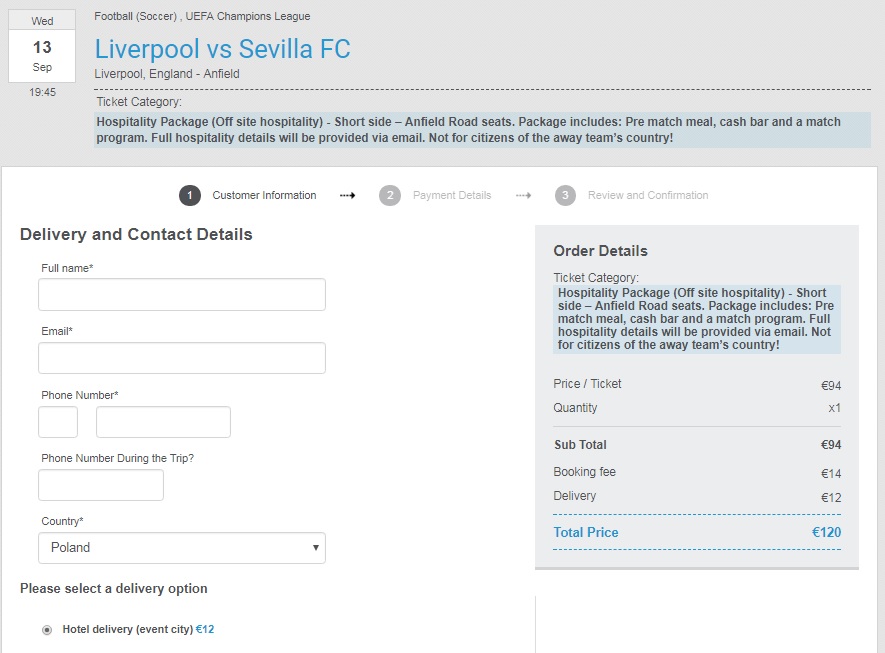The height and width of the screenshot is (653, 885).
Task: Go to the Review and Confirmation step
Action: [647, 196]
